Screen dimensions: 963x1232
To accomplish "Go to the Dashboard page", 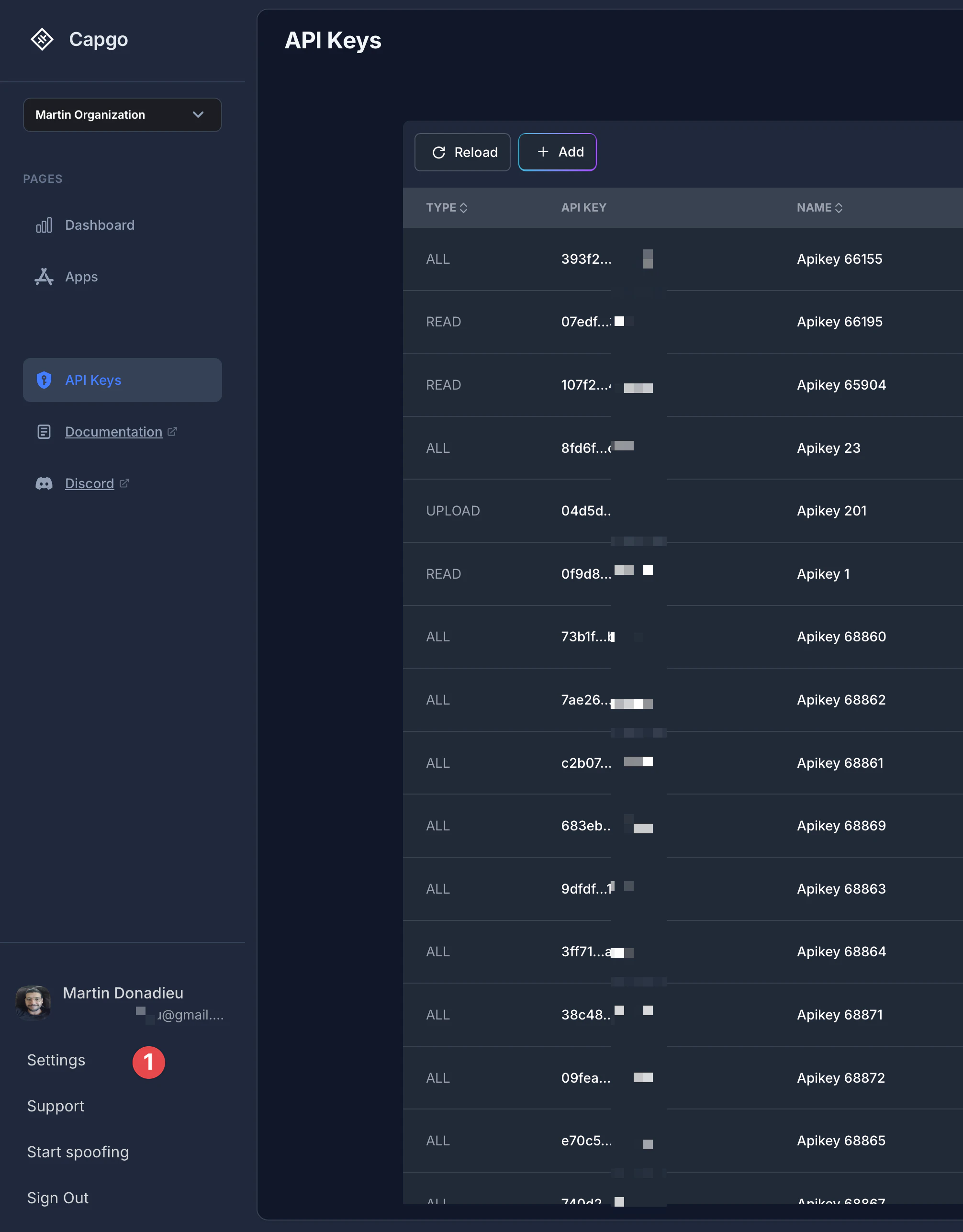I will coord(100,225).
